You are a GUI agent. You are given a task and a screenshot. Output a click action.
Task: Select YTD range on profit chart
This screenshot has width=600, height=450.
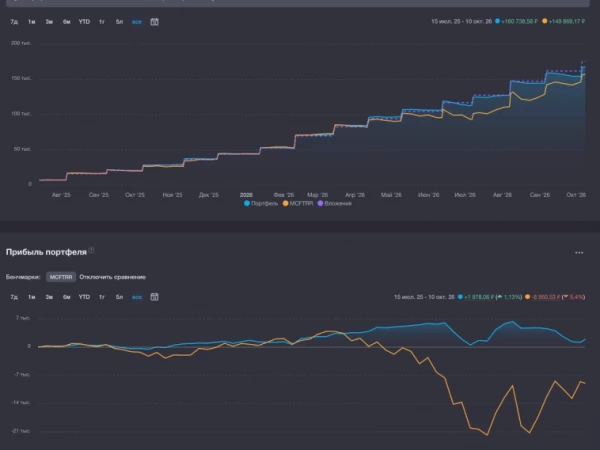[x=84, y=297]
